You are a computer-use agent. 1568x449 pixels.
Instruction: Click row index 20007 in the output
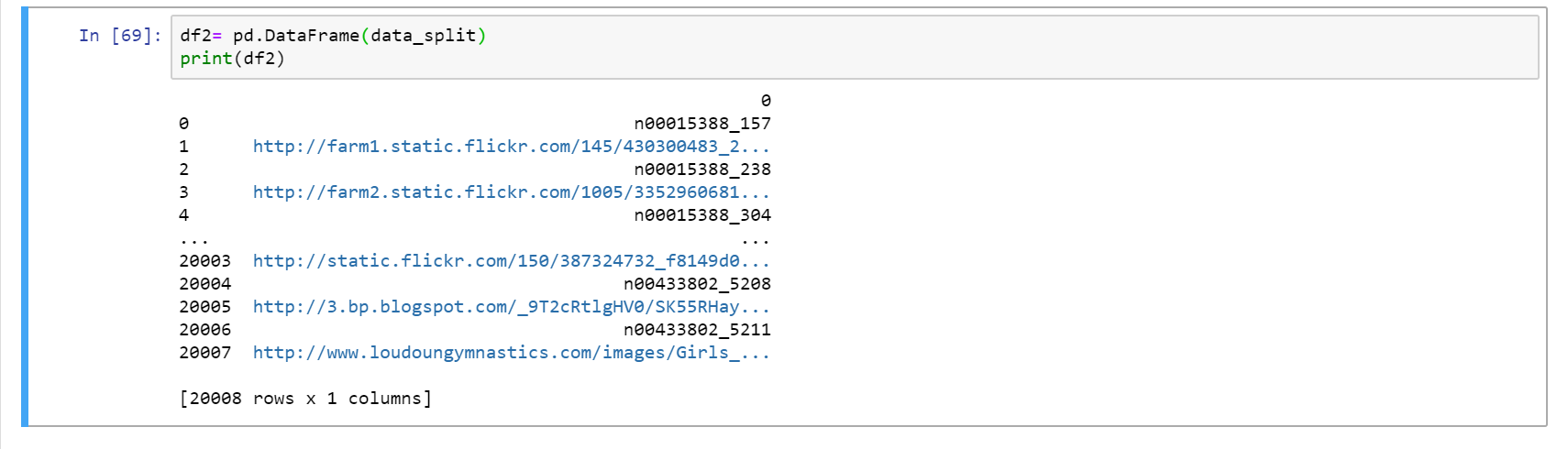coord(205,353)
